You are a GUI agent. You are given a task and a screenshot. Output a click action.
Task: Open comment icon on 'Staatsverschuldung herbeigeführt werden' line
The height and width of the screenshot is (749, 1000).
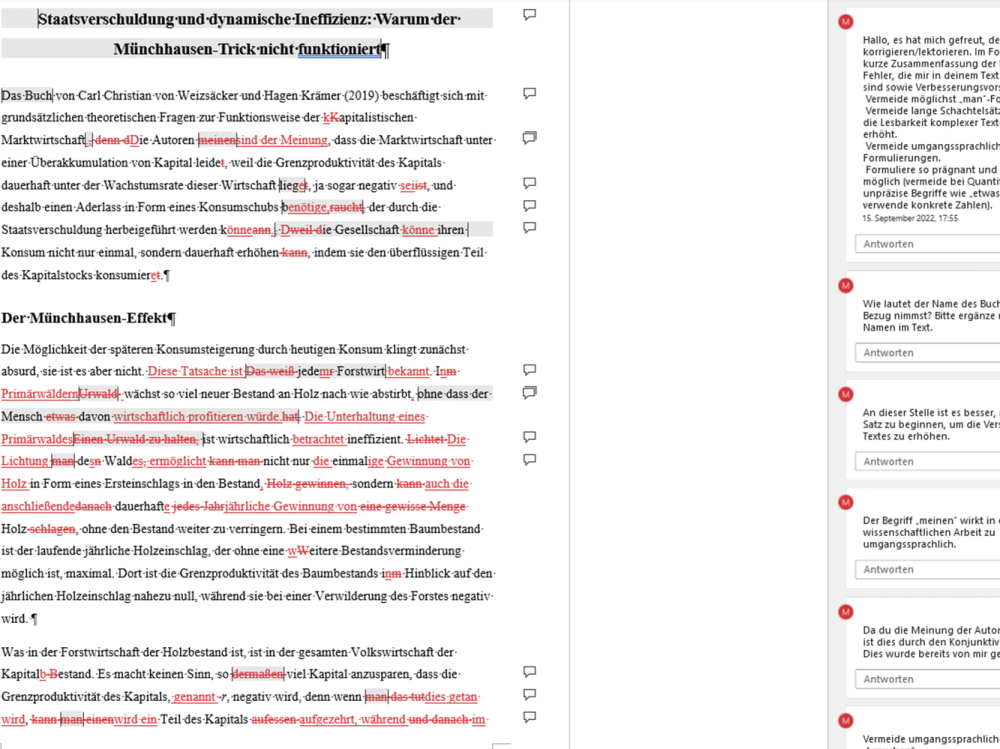[x=529, y=228]
